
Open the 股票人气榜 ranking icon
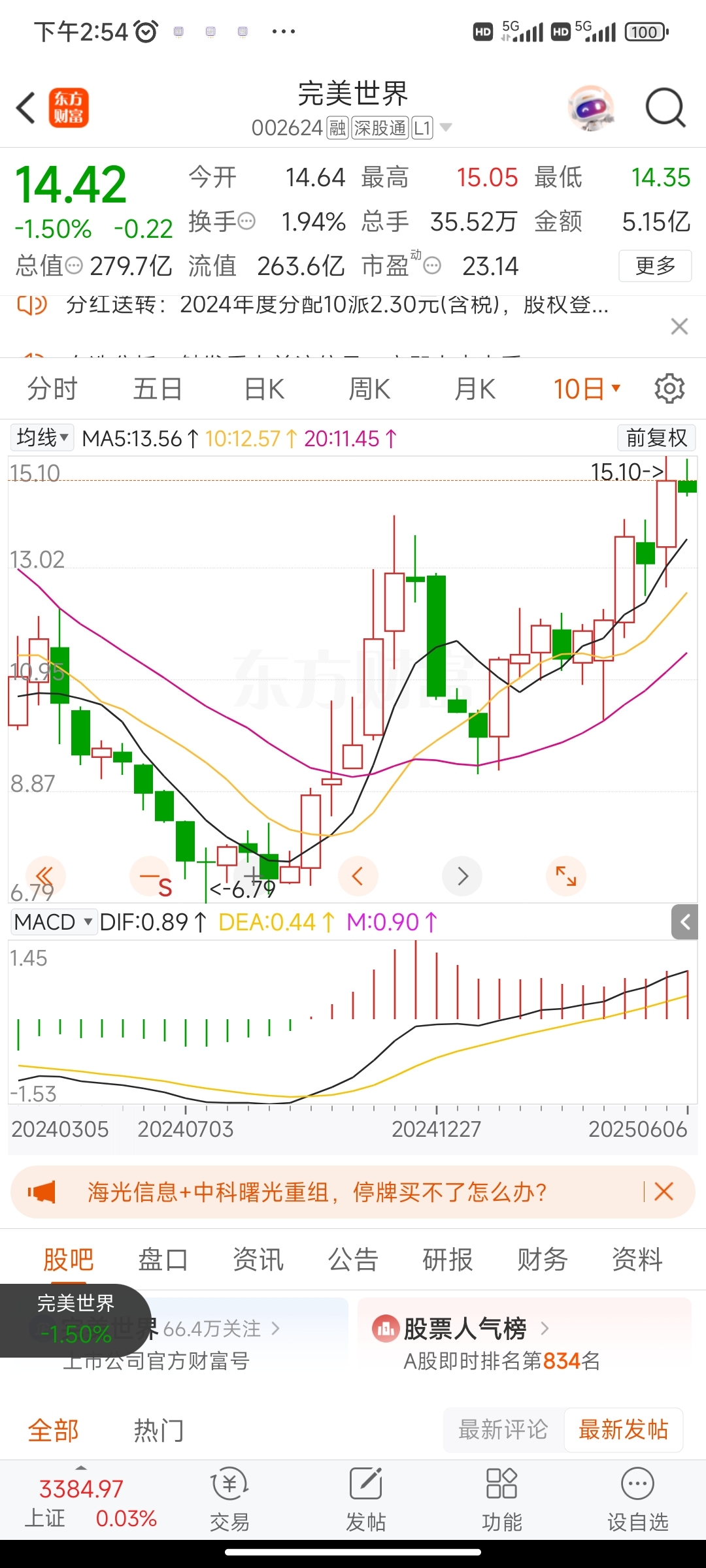385,1328
